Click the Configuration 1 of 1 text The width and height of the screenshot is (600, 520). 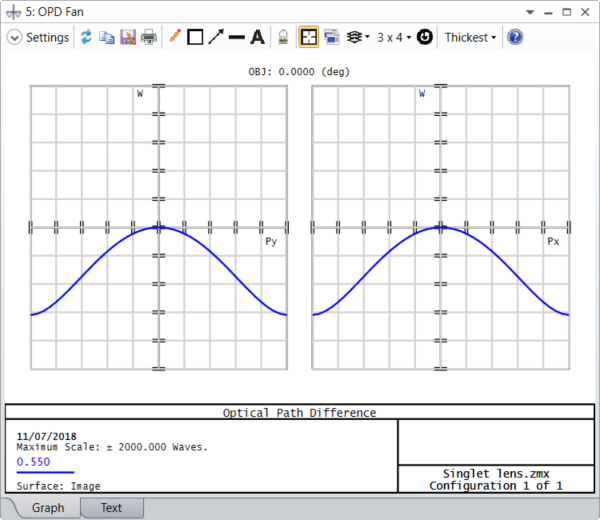[496, 486]
